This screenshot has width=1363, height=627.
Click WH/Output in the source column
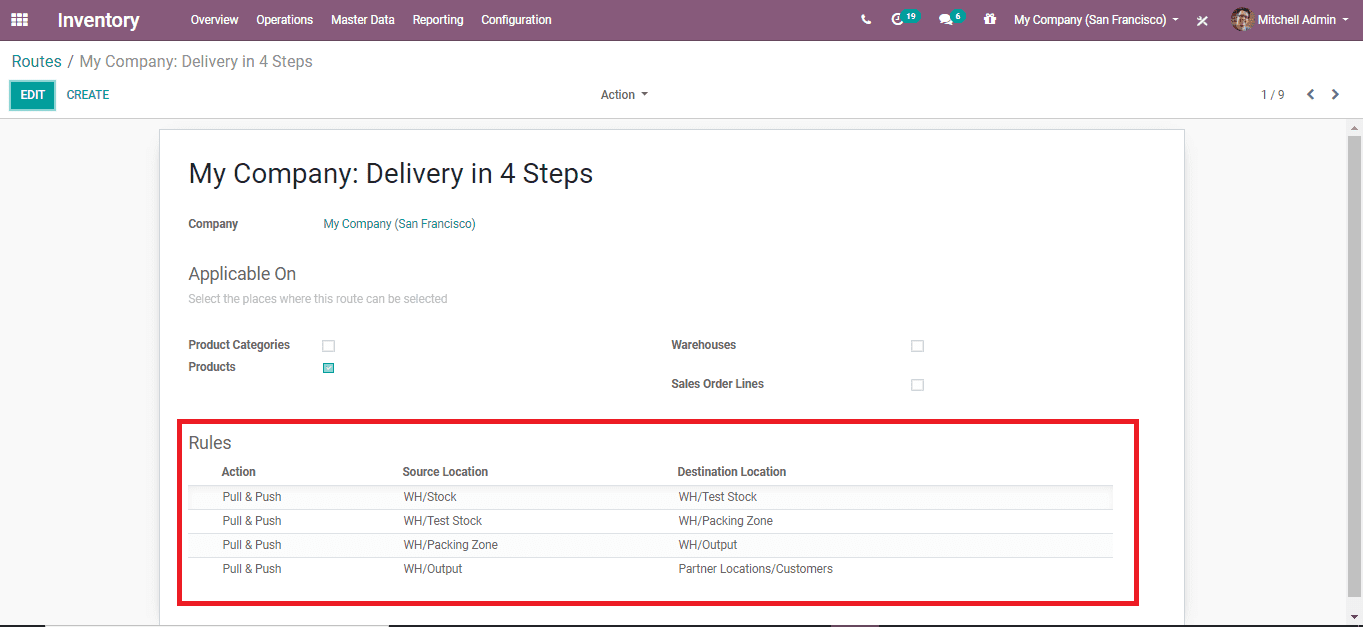(432, 569)
